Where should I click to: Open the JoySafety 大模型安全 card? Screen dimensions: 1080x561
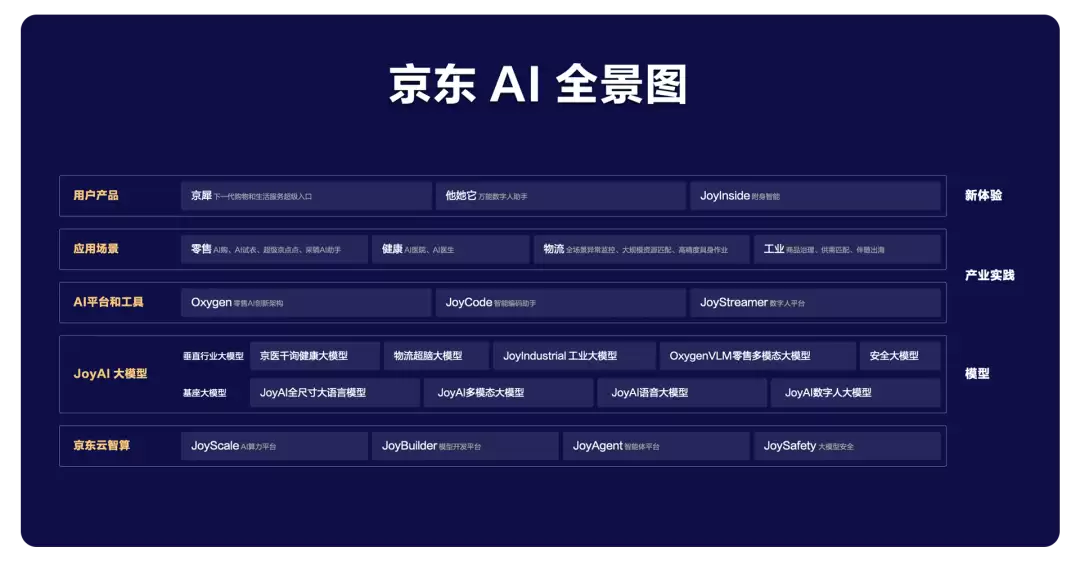click(847, 446)
